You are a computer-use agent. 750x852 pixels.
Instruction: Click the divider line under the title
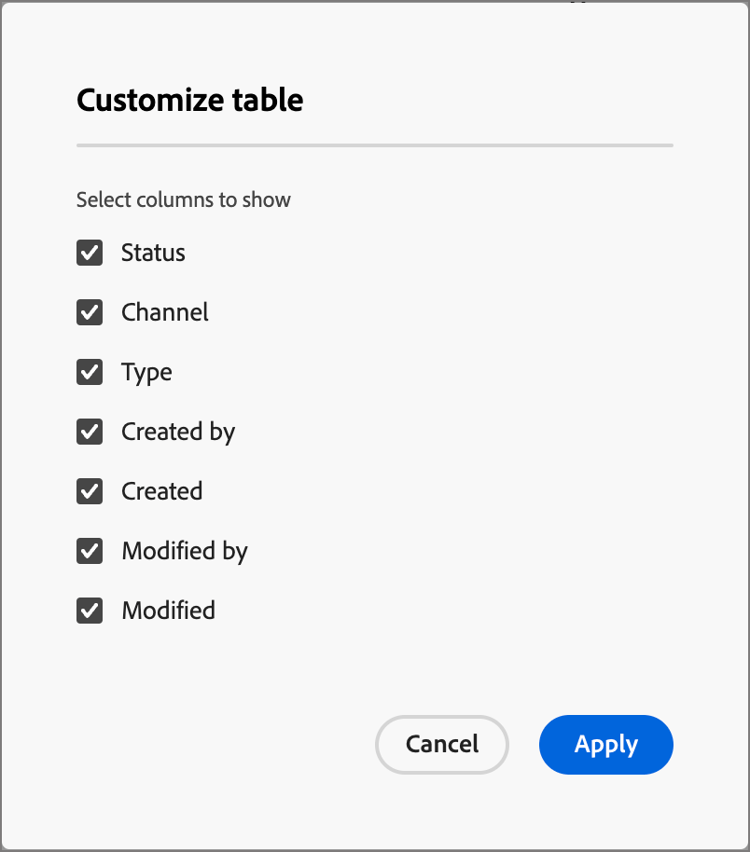pos(374,146)
